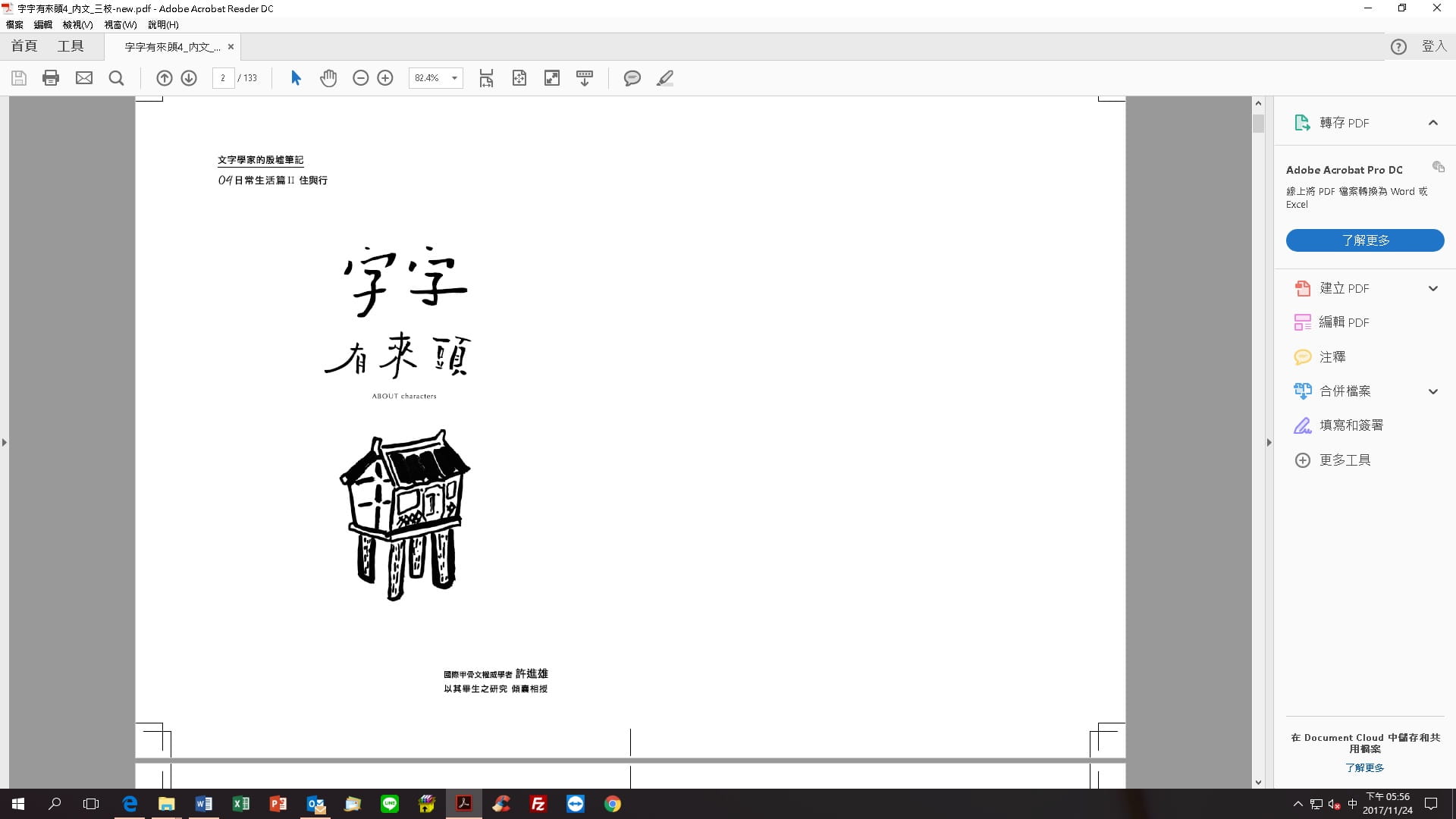Open the 檢視(V) menu

pyautogui.click(x=77, y=24)
